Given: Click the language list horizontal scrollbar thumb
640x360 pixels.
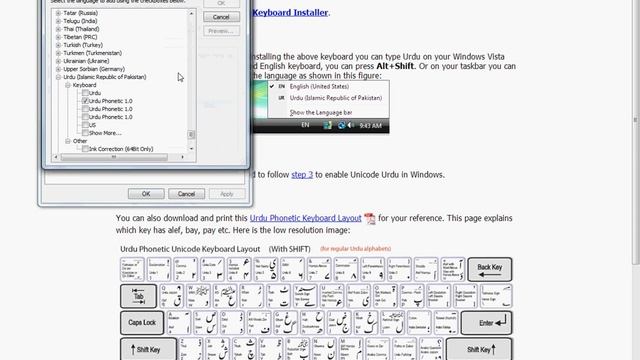Looking at the screenshot, I should click(x=114, y=157).
